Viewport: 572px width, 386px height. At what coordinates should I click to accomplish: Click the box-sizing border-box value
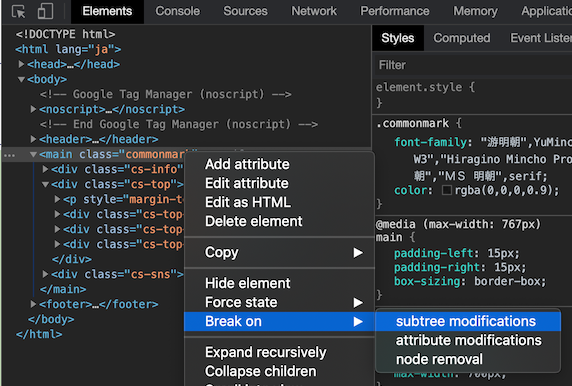pyautogui.click(x=506, y=281)
